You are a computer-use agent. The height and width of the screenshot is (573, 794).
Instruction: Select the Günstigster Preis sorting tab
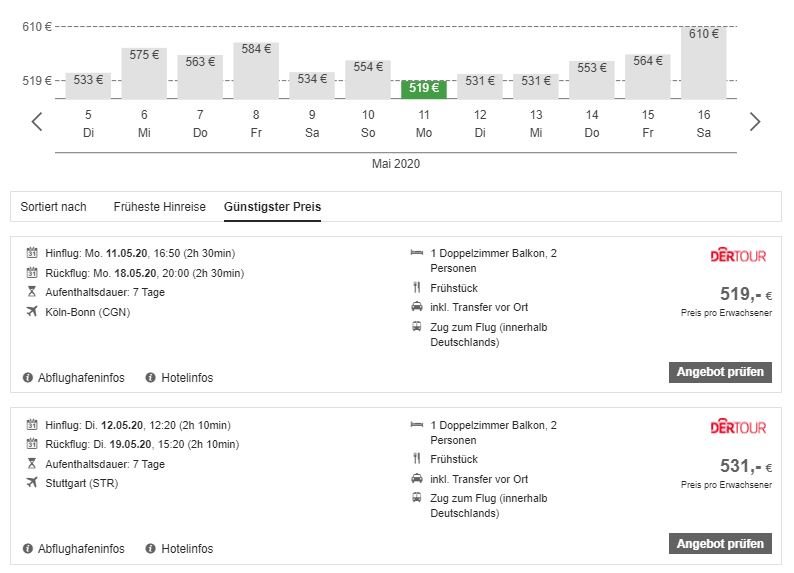[272, 207]
